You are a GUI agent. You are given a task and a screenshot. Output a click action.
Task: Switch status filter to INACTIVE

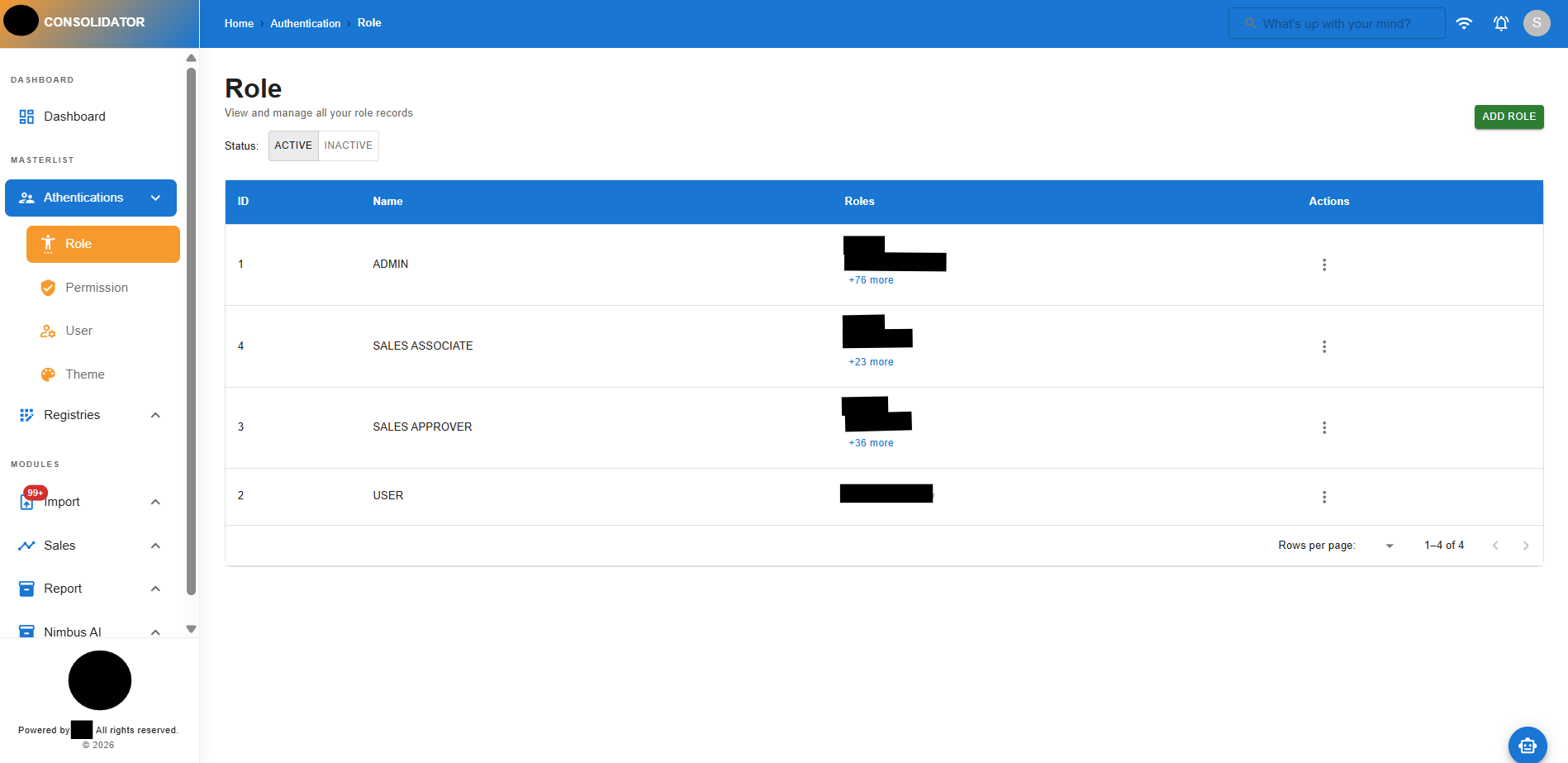click(348, 145)
